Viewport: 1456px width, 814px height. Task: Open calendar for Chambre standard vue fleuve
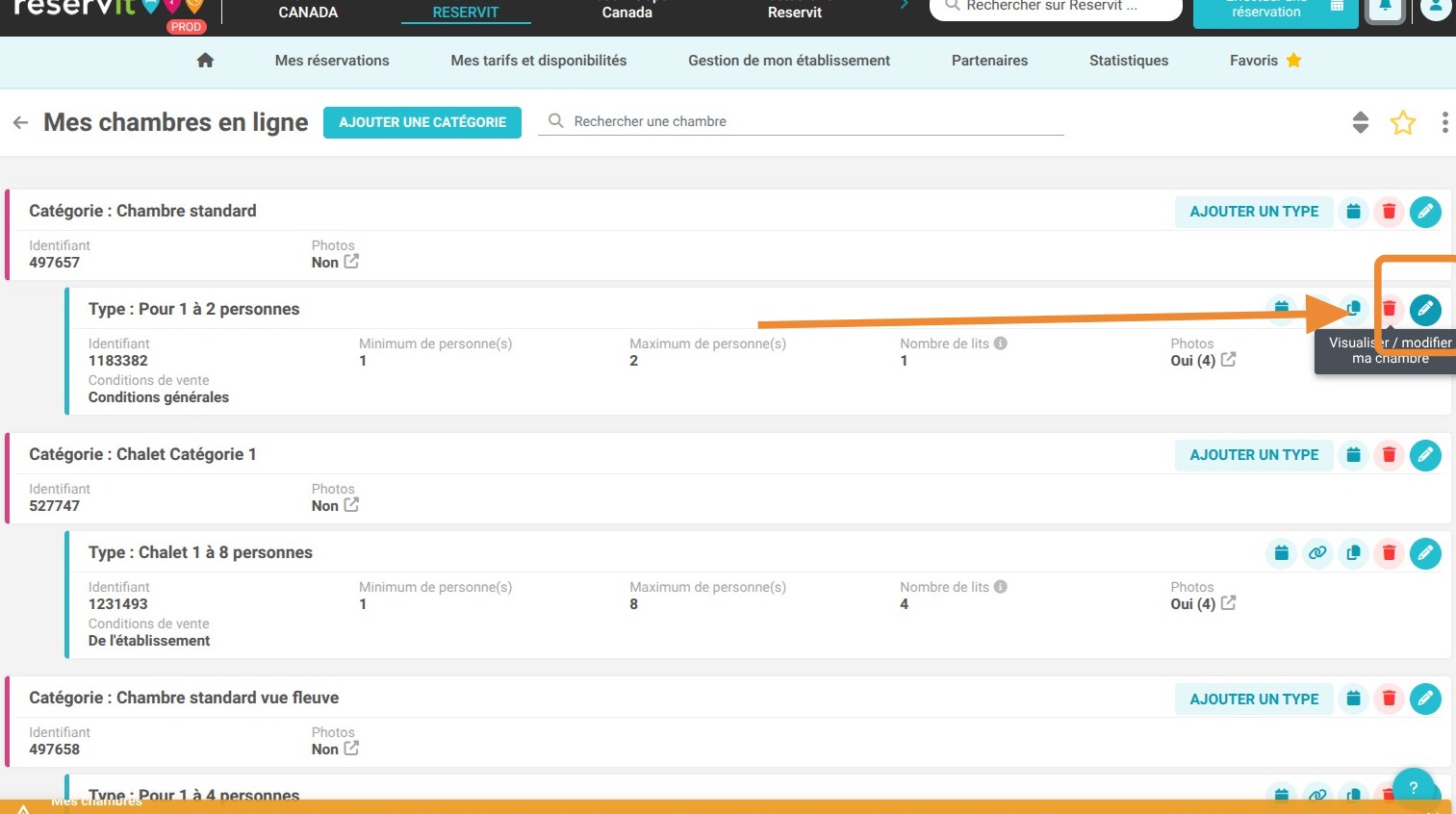tap(1353, 699)
